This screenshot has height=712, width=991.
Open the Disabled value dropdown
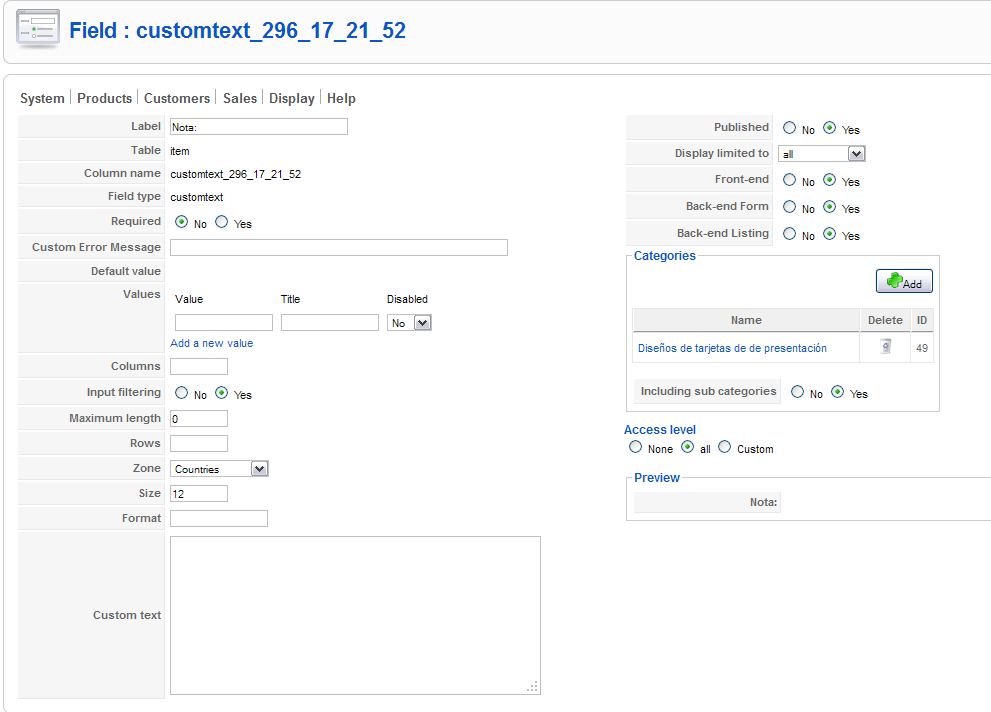(409, 323)
